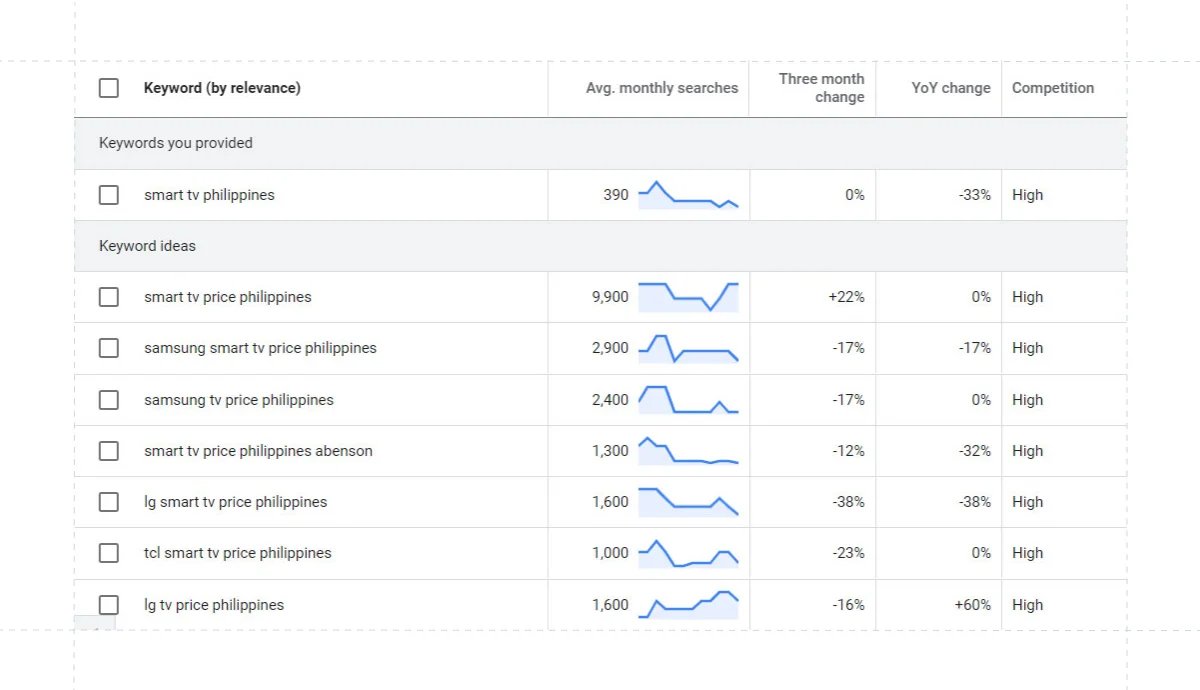Click keyword 'tcl smart tv price philippines'
Image resolution: width=1200 pixels, height=690 pixels.
[238, 553]
